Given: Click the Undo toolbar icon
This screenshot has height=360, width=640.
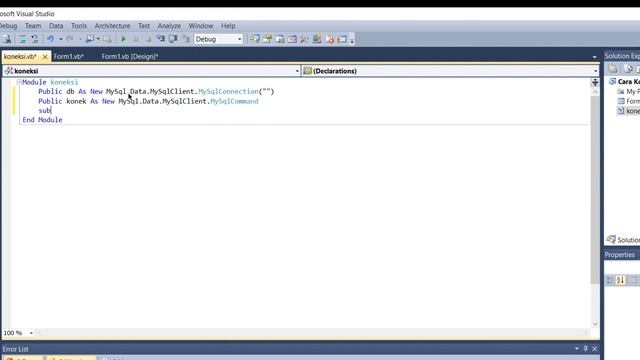Looking at the screenshot, I should point(50,39).
